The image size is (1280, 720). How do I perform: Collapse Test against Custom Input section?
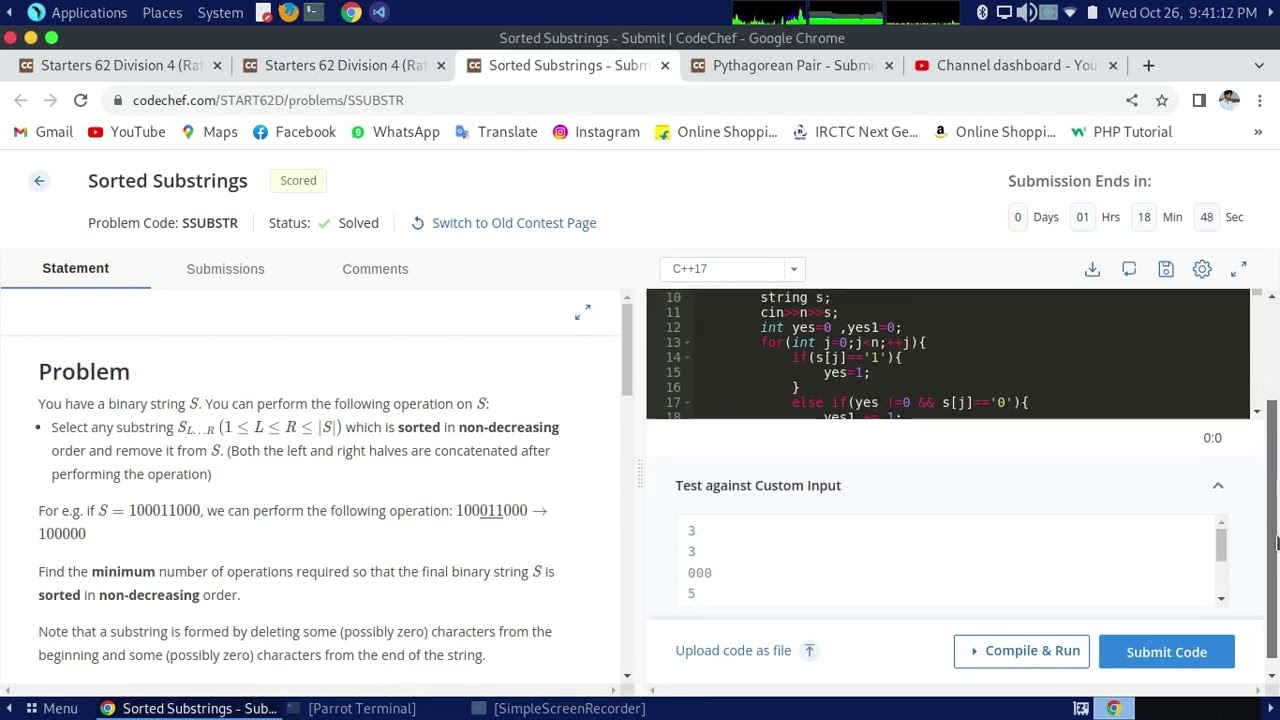(x=1218, y=486)
